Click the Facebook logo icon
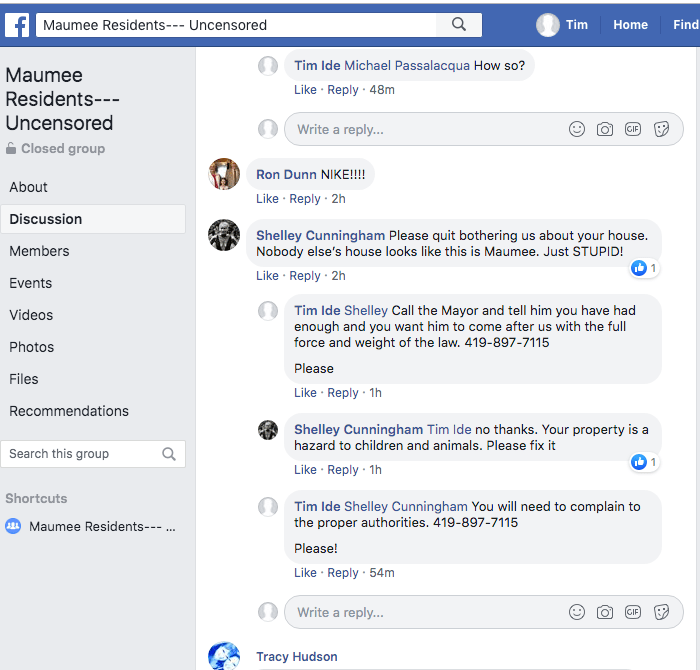Image resolution: width=700 pixels, height=670 pixels. (17, 25)
